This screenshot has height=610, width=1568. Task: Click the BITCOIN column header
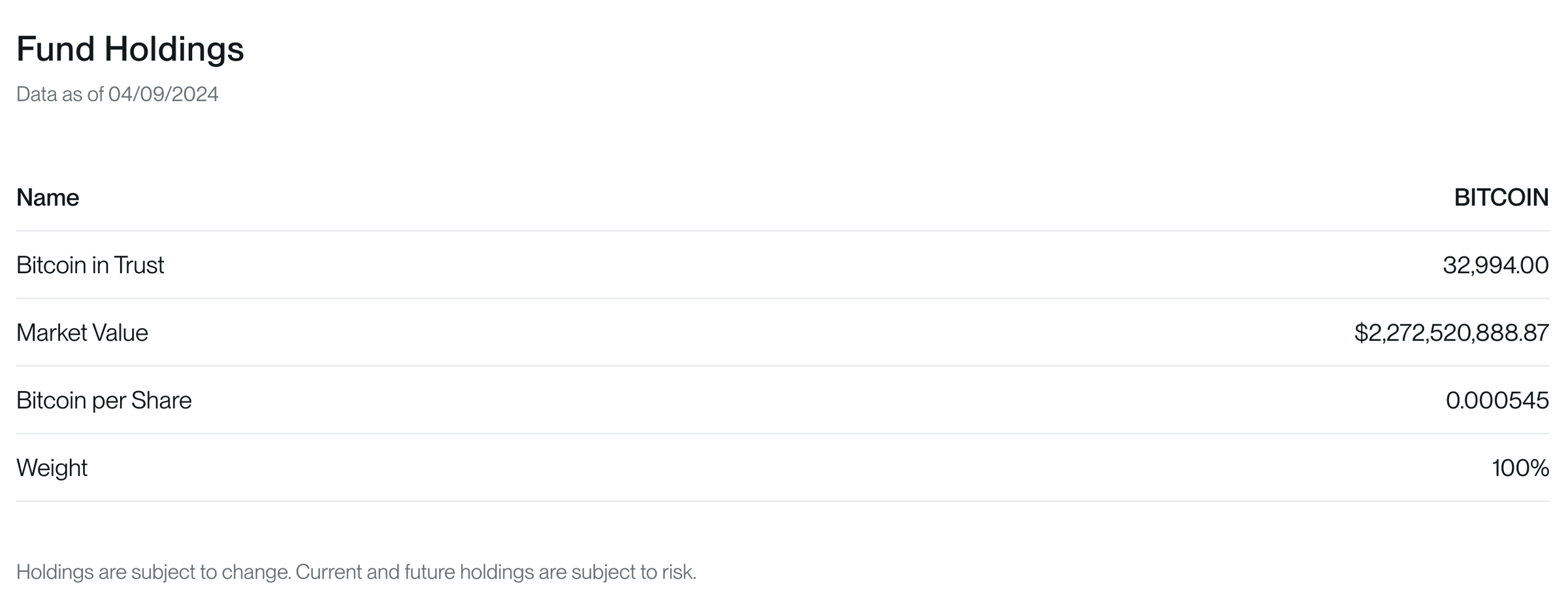point(1501,197)
